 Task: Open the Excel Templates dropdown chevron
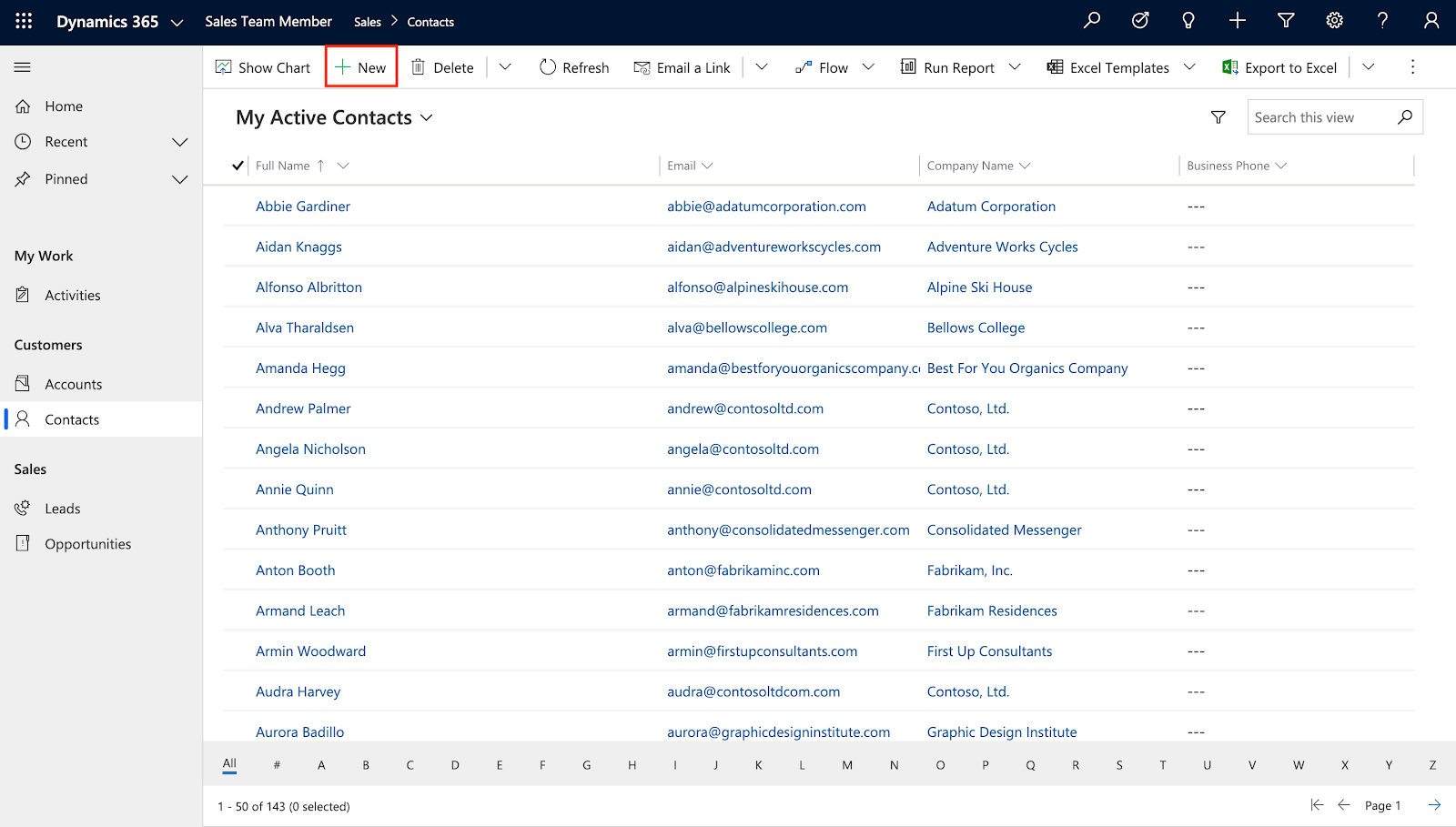[x=1189, y=66]
